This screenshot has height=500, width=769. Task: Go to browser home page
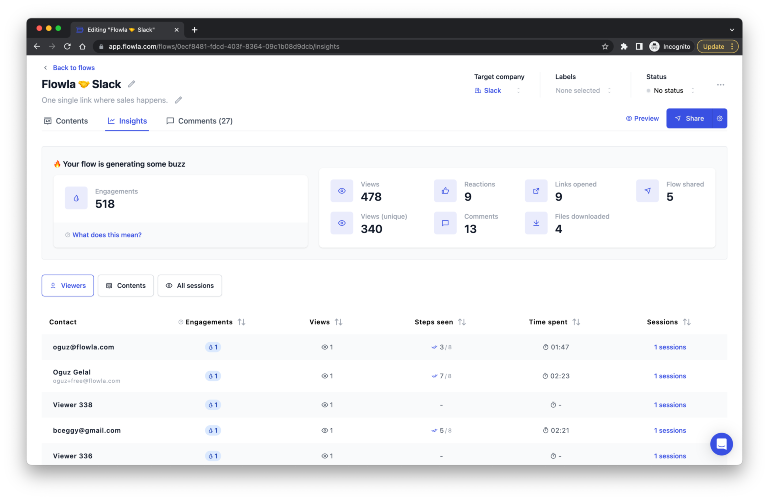point(82,47)
